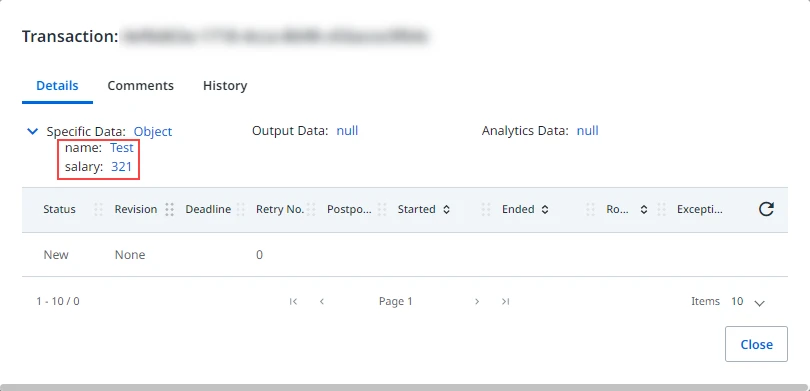The width and height of the screenshot is (810, 391).
Task: Select the salary value 321
Action: pyautogui.click(x=121, y=167)
